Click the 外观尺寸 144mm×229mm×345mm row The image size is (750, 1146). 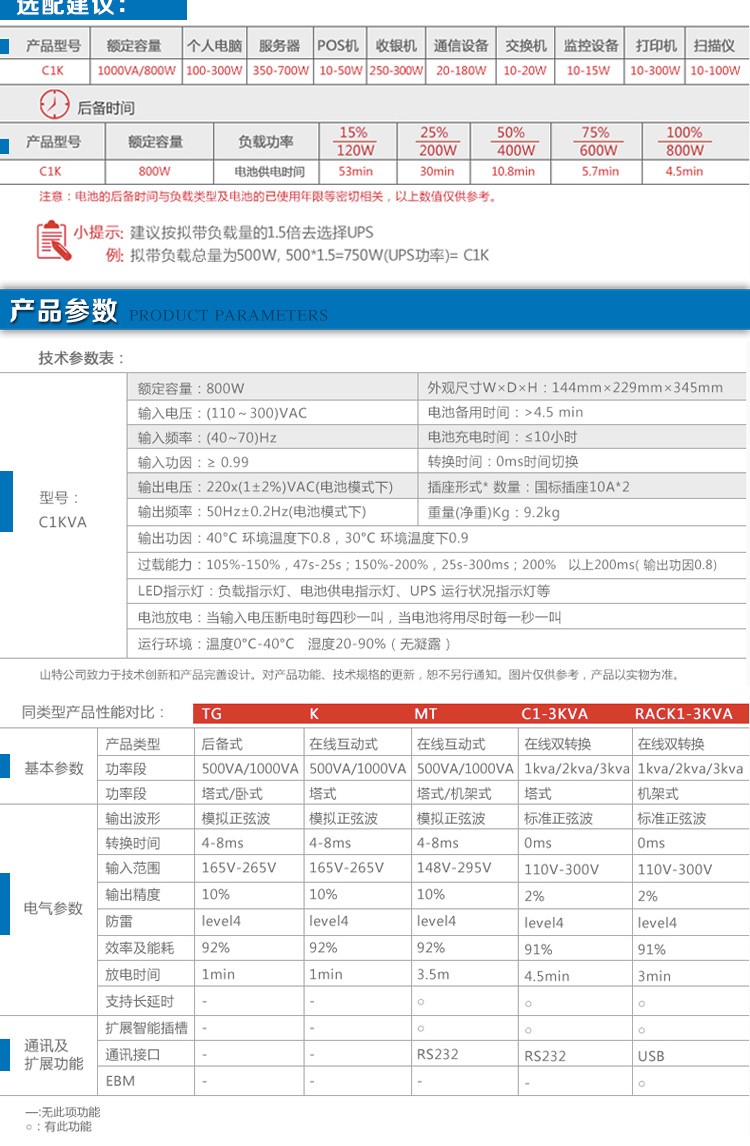(583, 387)
